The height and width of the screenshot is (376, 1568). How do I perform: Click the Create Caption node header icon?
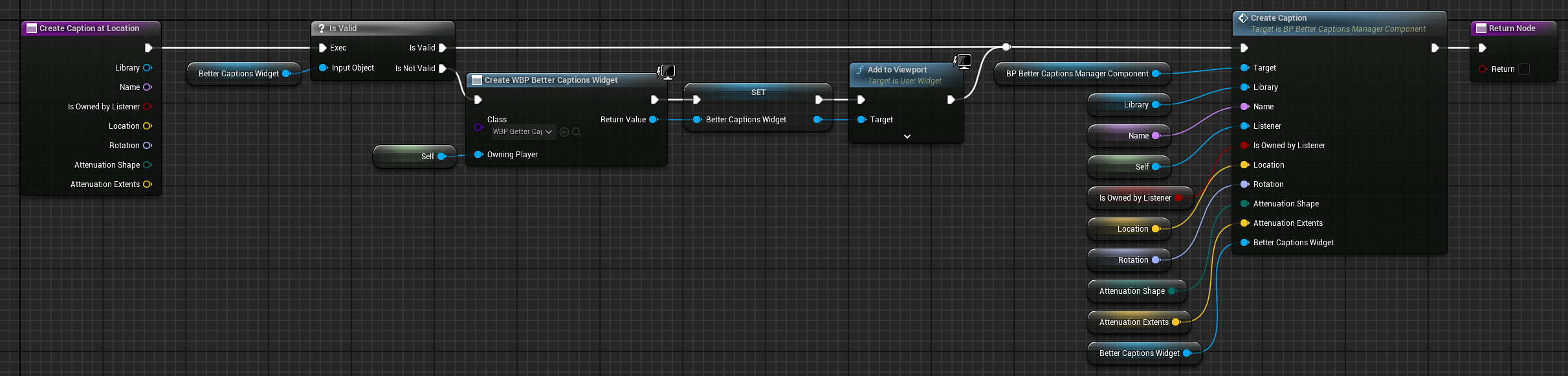pos(1243,18)
